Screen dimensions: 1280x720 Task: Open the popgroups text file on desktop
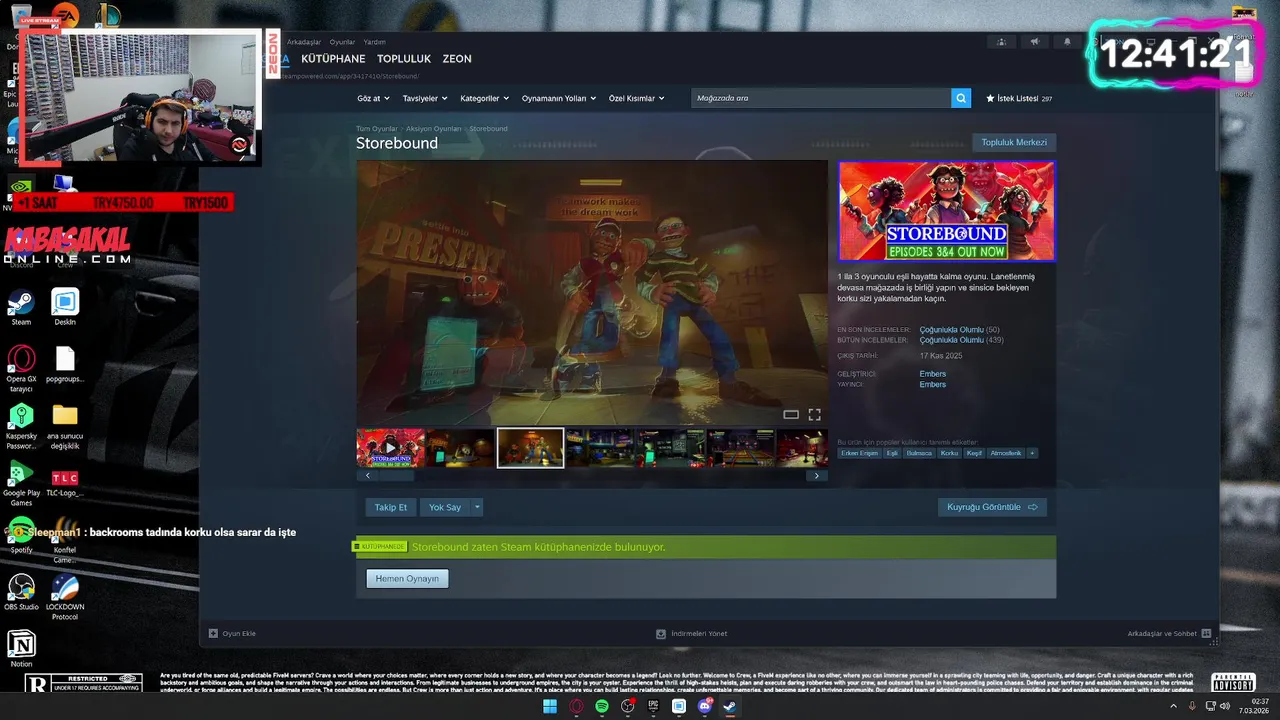tap(65, 365)
